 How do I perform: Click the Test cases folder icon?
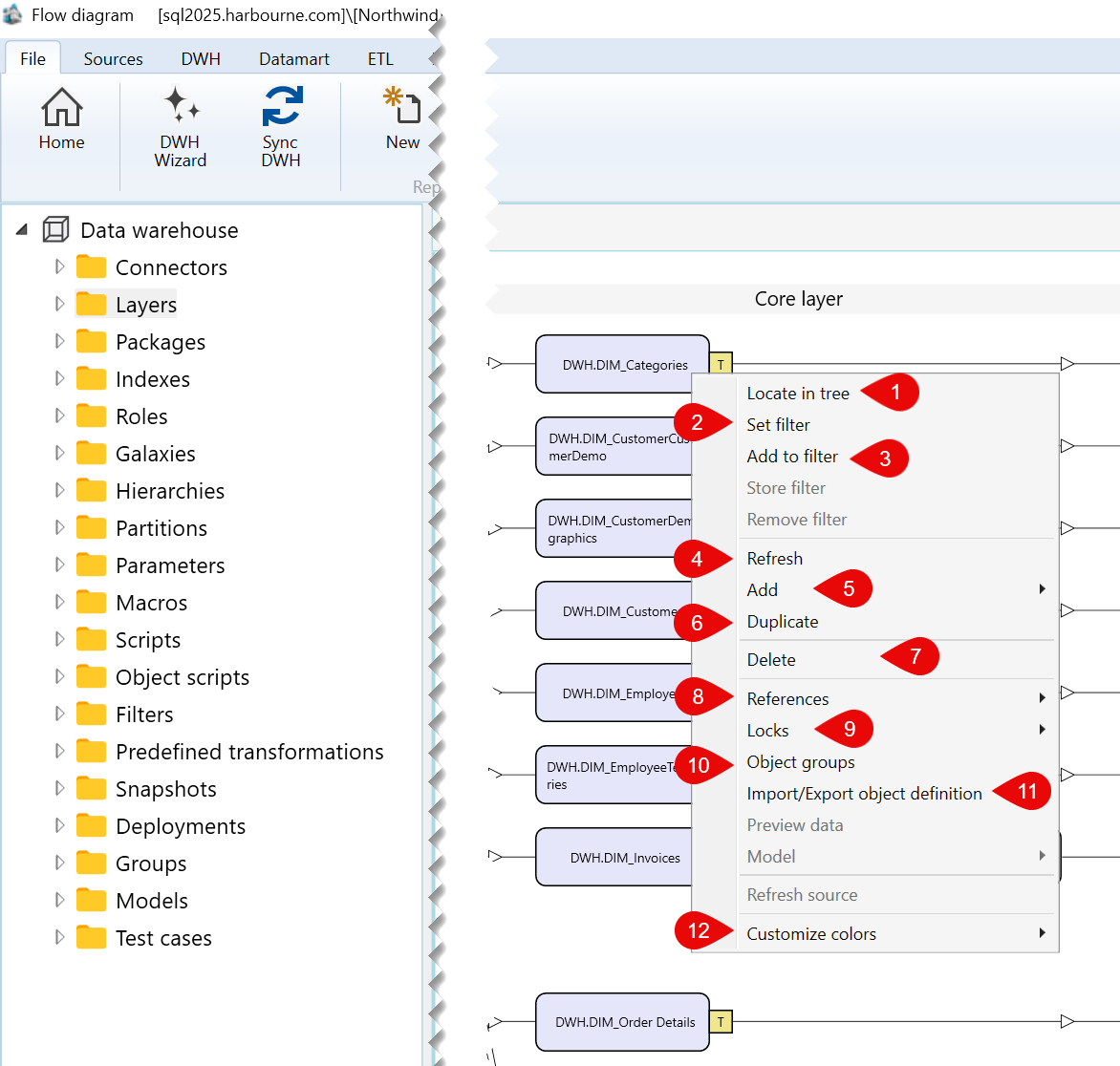coord(92,937)
